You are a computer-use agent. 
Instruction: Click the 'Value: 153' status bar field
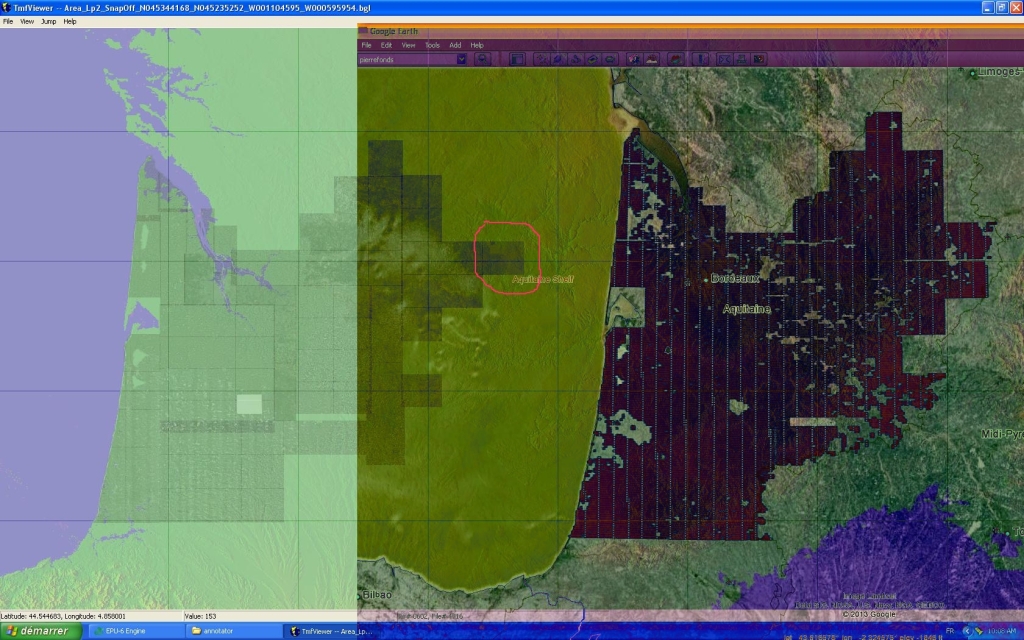(200, 616)
